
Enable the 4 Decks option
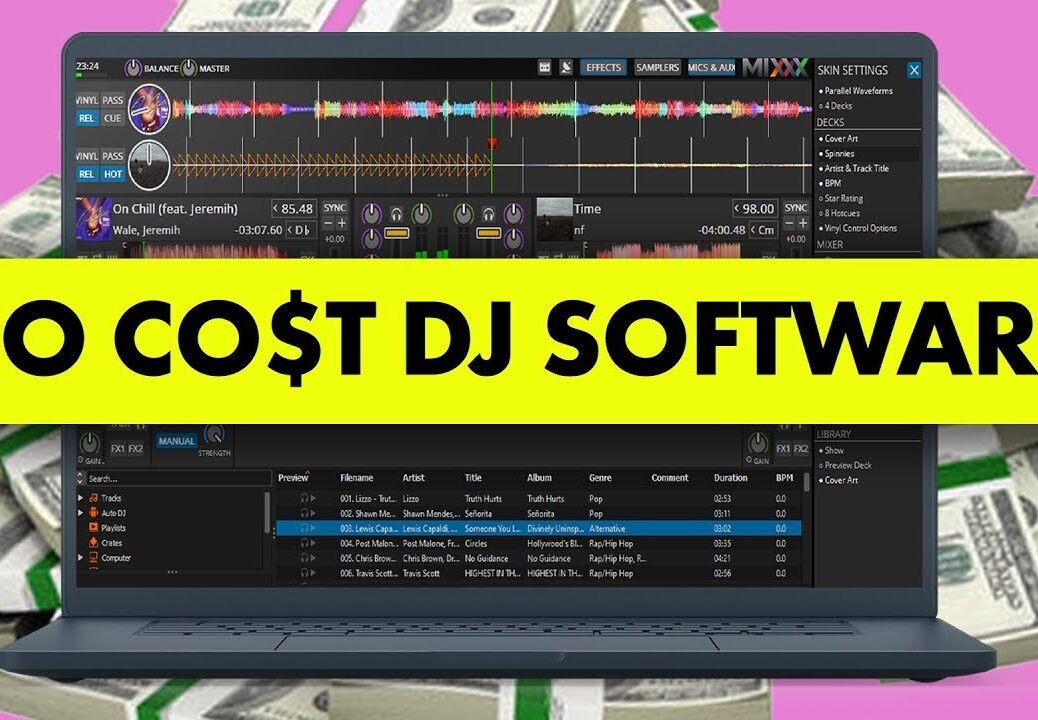coord(835,106)
